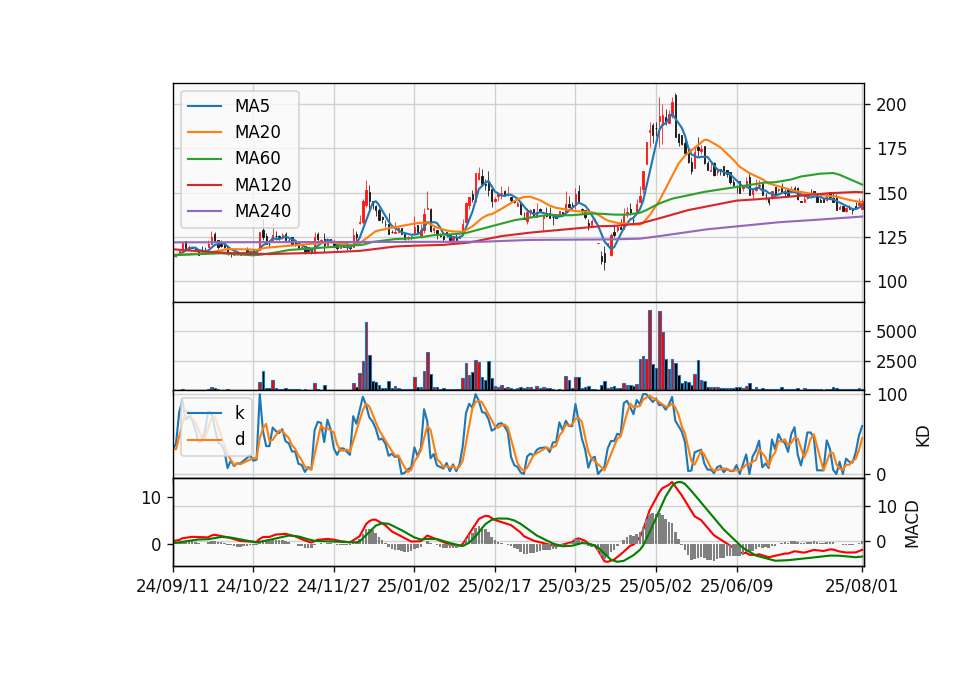The image size is (960, 690).
Task: Click the MA60 legend label
Action: (x=257, y=159)
